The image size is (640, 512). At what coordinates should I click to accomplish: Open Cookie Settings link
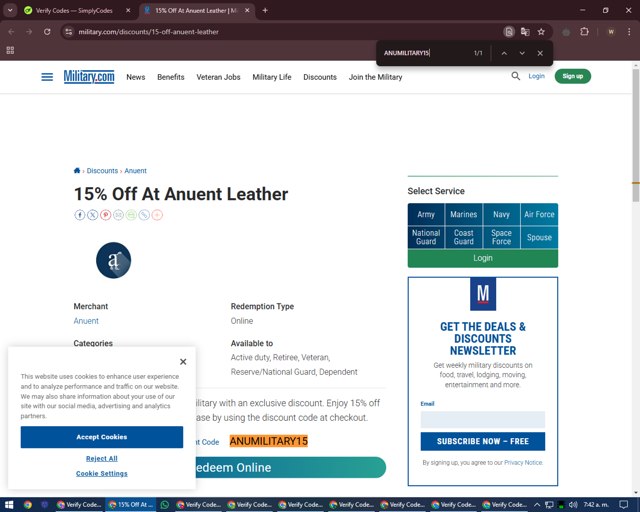tap(102, 474)
